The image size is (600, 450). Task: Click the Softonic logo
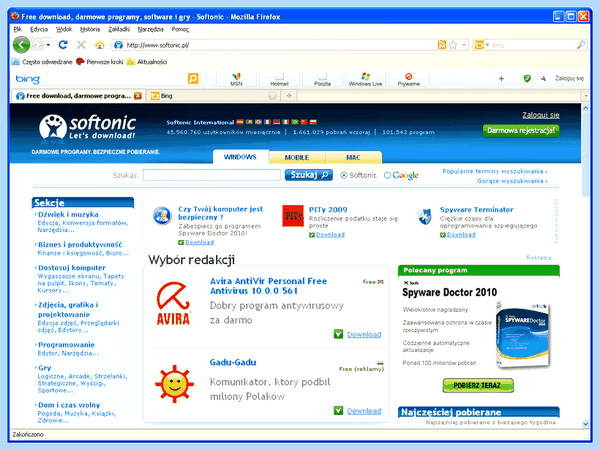point(87,127)
